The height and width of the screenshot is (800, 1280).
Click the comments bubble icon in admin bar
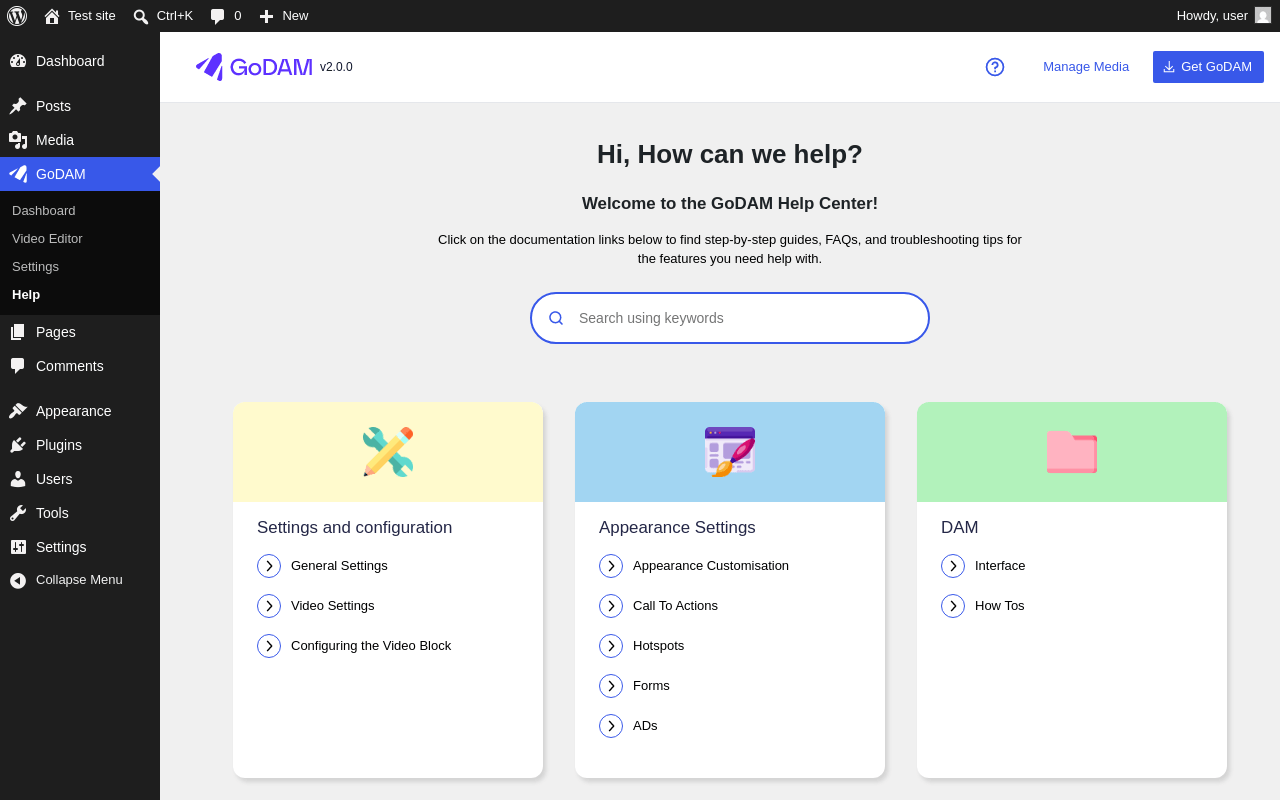218,16
